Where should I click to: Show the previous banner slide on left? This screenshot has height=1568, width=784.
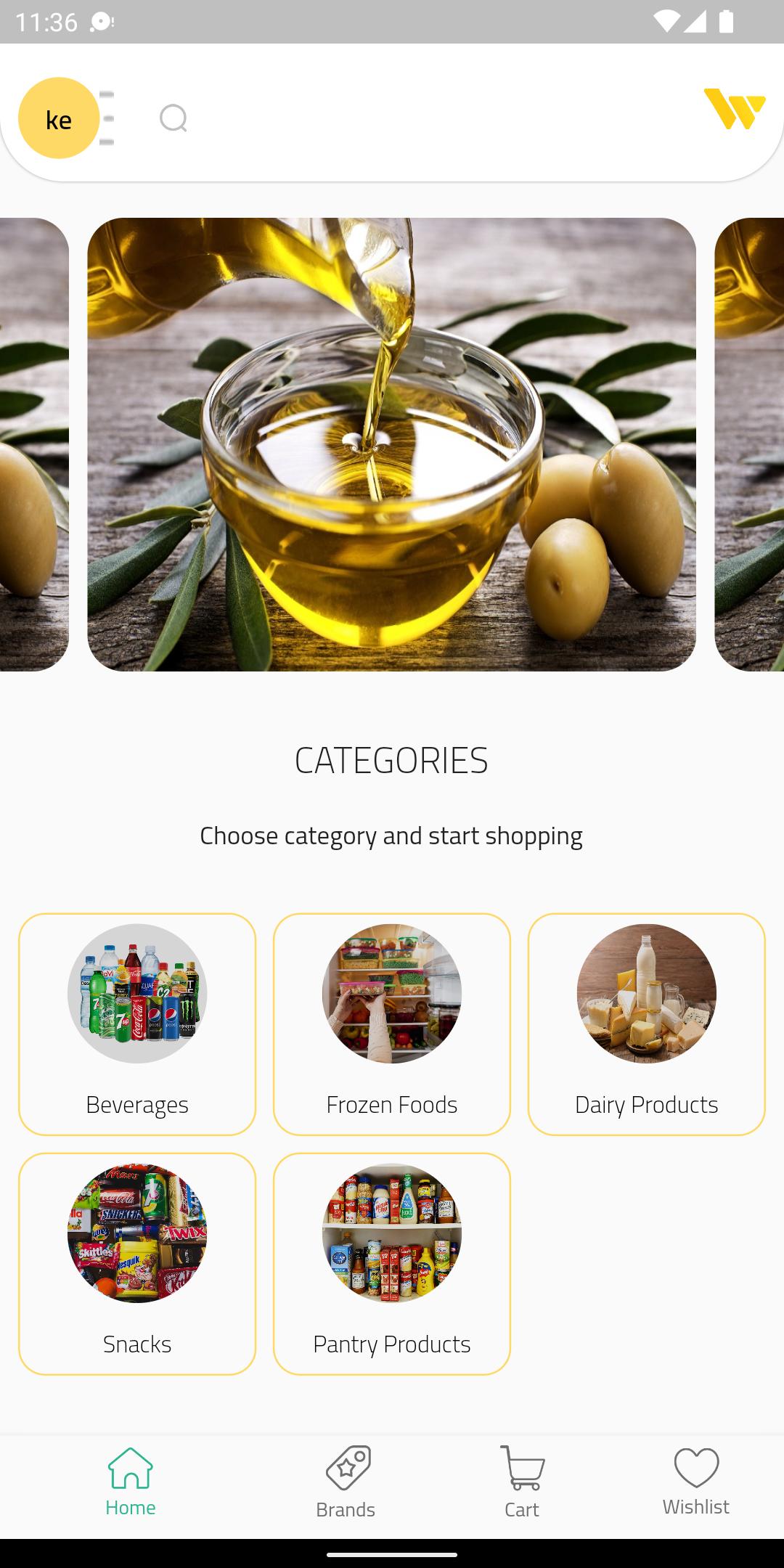[x=34, y=444]
